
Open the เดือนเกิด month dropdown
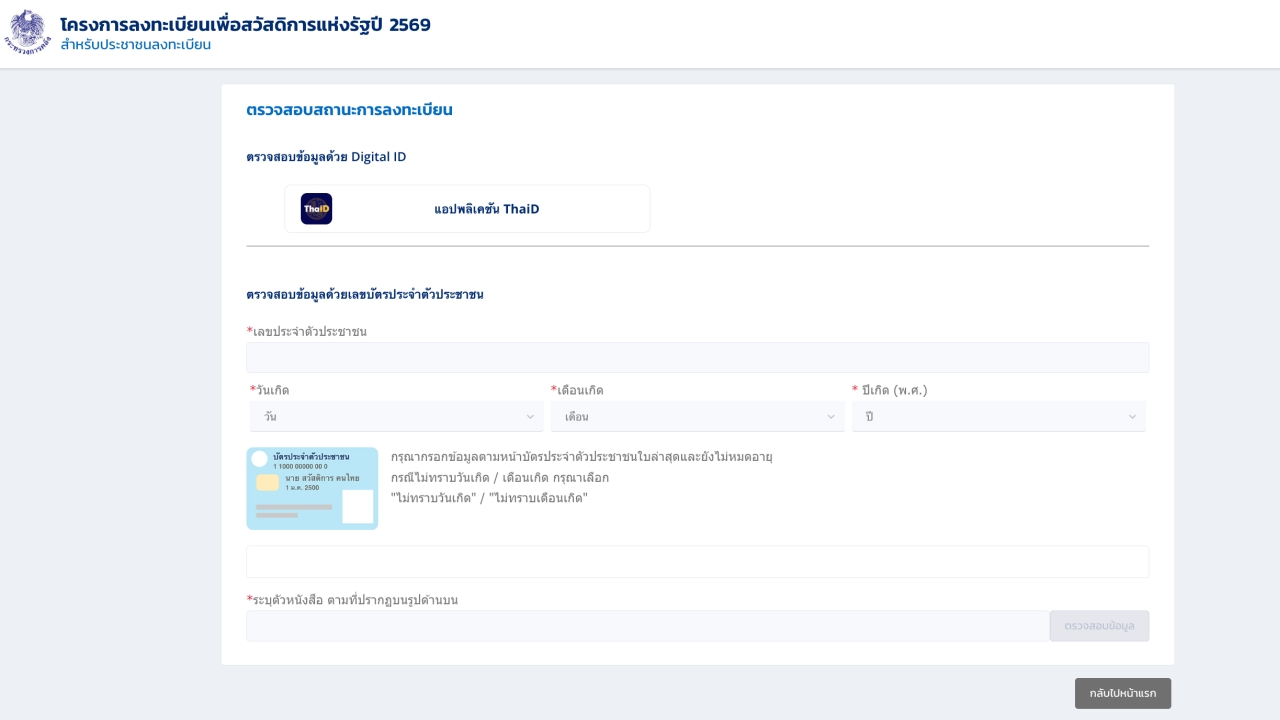pos(697,416)
